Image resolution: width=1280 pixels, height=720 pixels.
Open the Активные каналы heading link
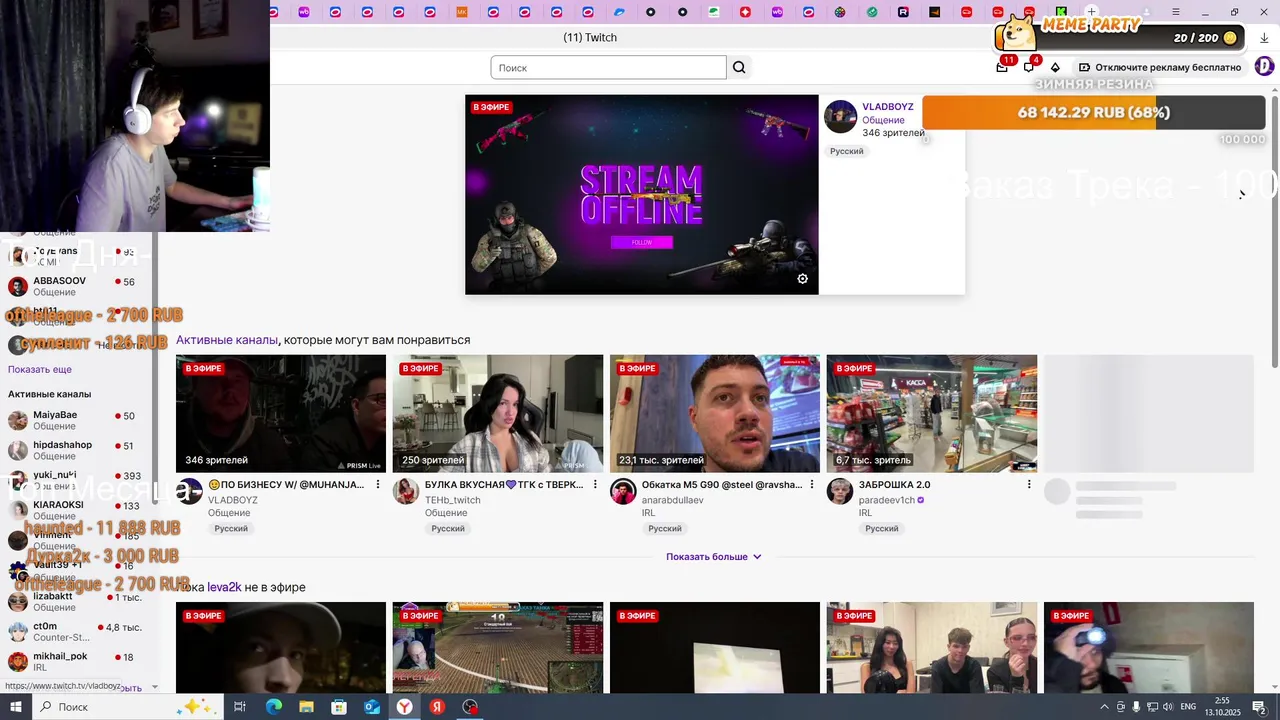[x=227, y=340]
